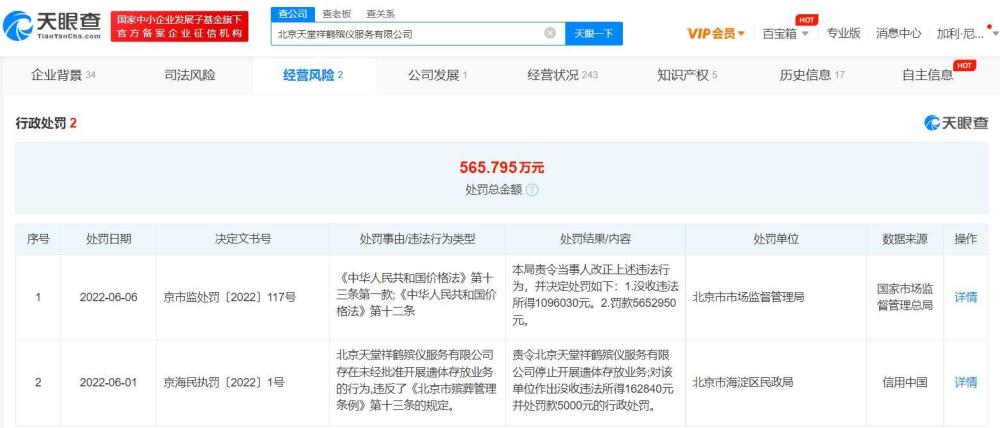Select document number 京海民执罚〔2022〕1号
This screenshot has height=428, width=1000.
[224, 383]
